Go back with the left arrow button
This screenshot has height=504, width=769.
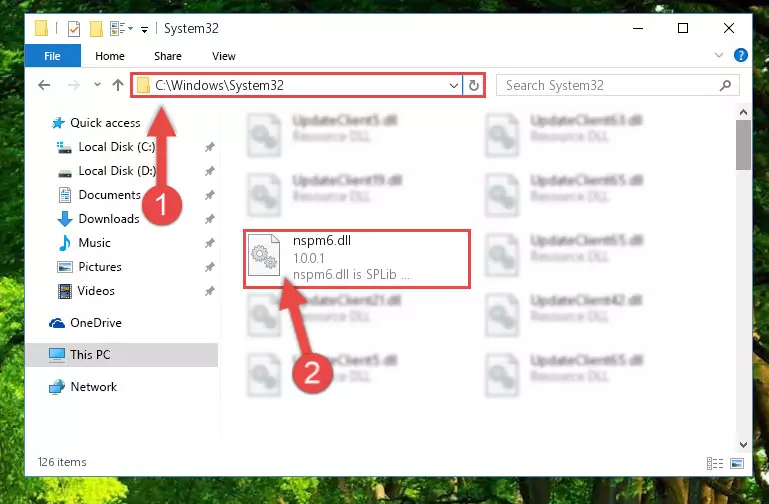point(44,85)
